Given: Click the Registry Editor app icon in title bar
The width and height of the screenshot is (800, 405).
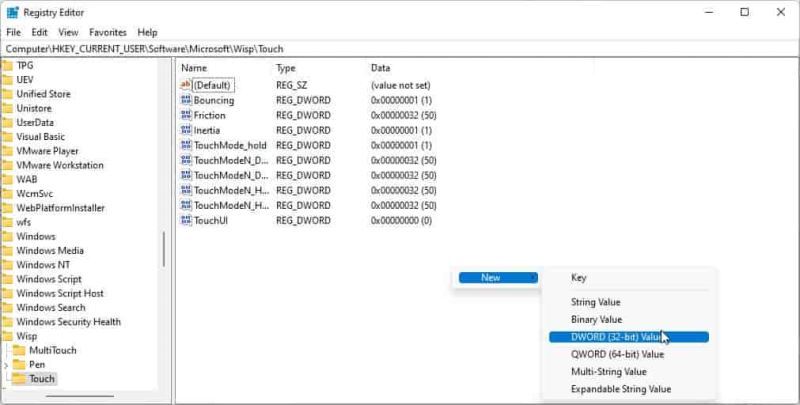Looking at the screenshot, I should (12, 12).
